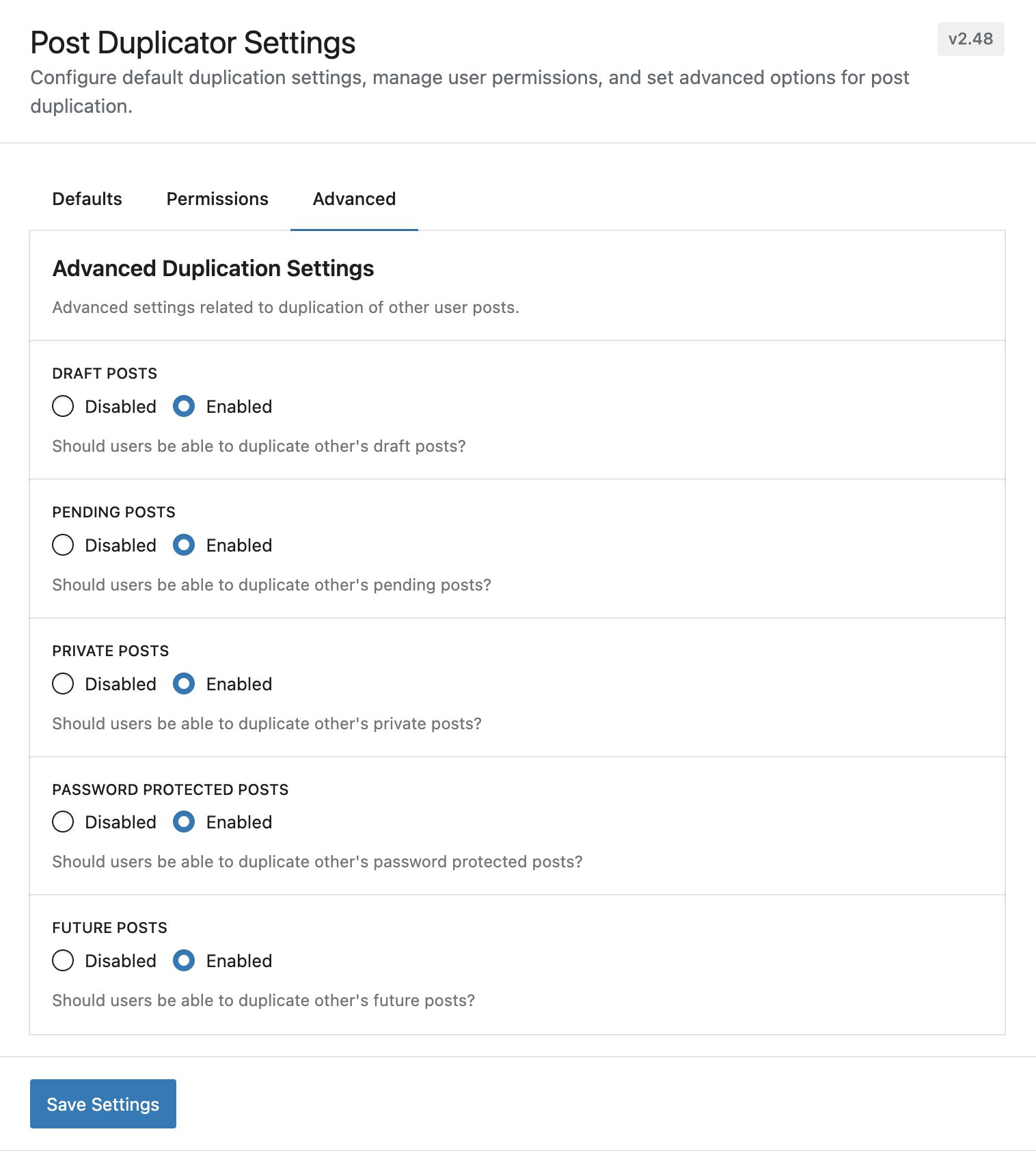Select Enabled for draft posts
The height and width of the screenshot is (1151, 1036).
tap(184, 406)
